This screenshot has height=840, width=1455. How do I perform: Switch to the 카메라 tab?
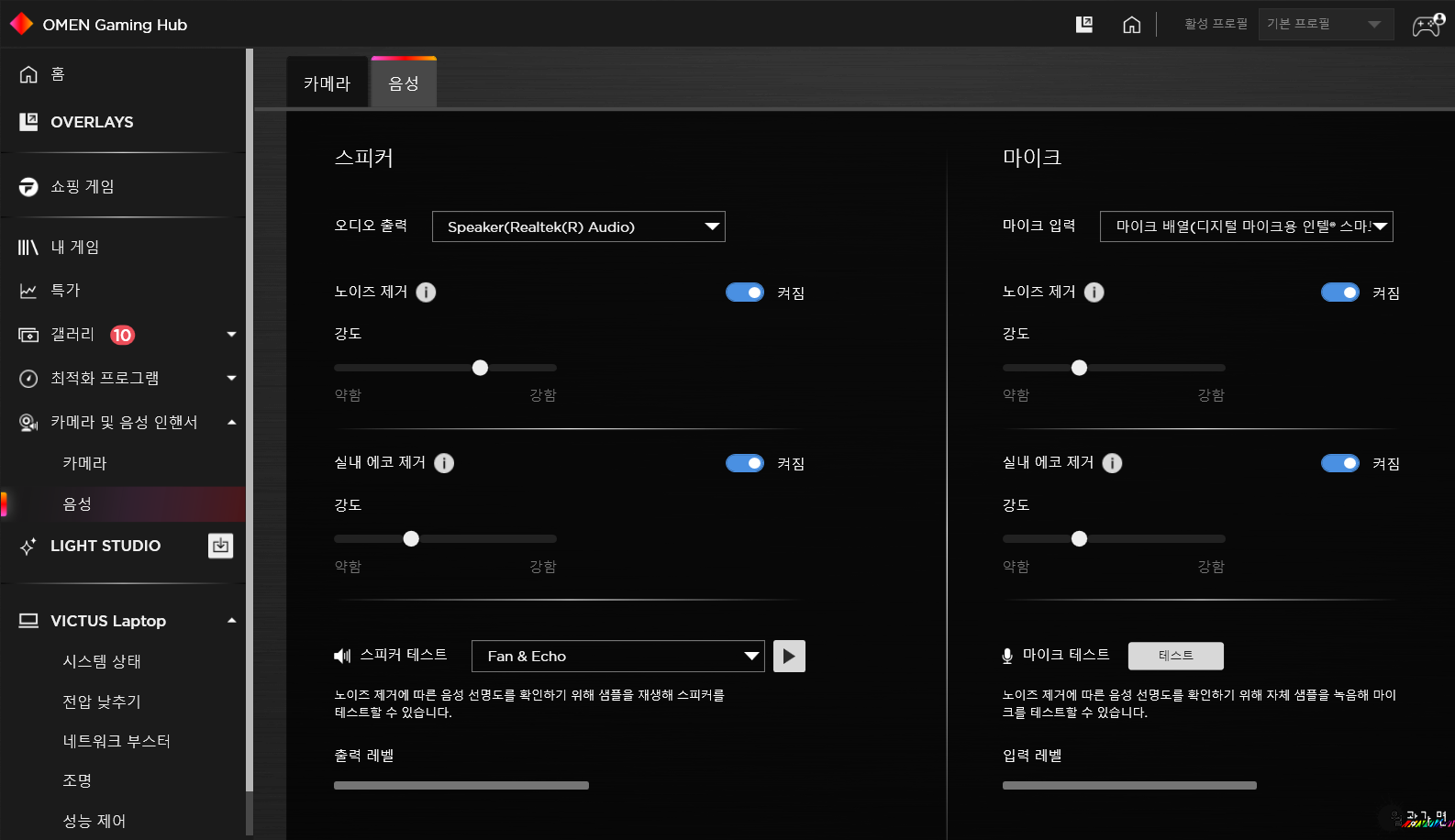click(x=328, y=83)
